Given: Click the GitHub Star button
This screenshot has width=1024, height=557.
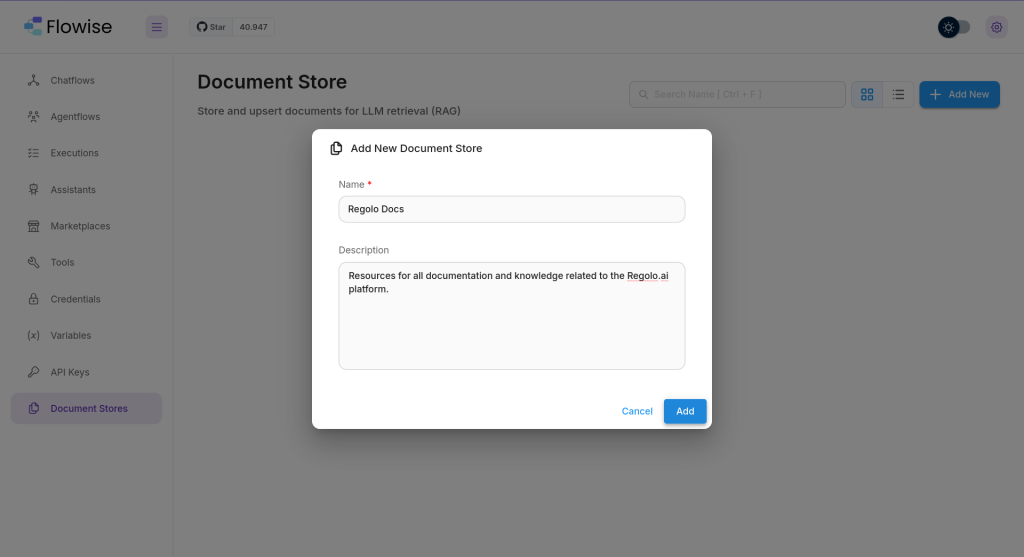Looking at the screenshot, I should [211, 27].
